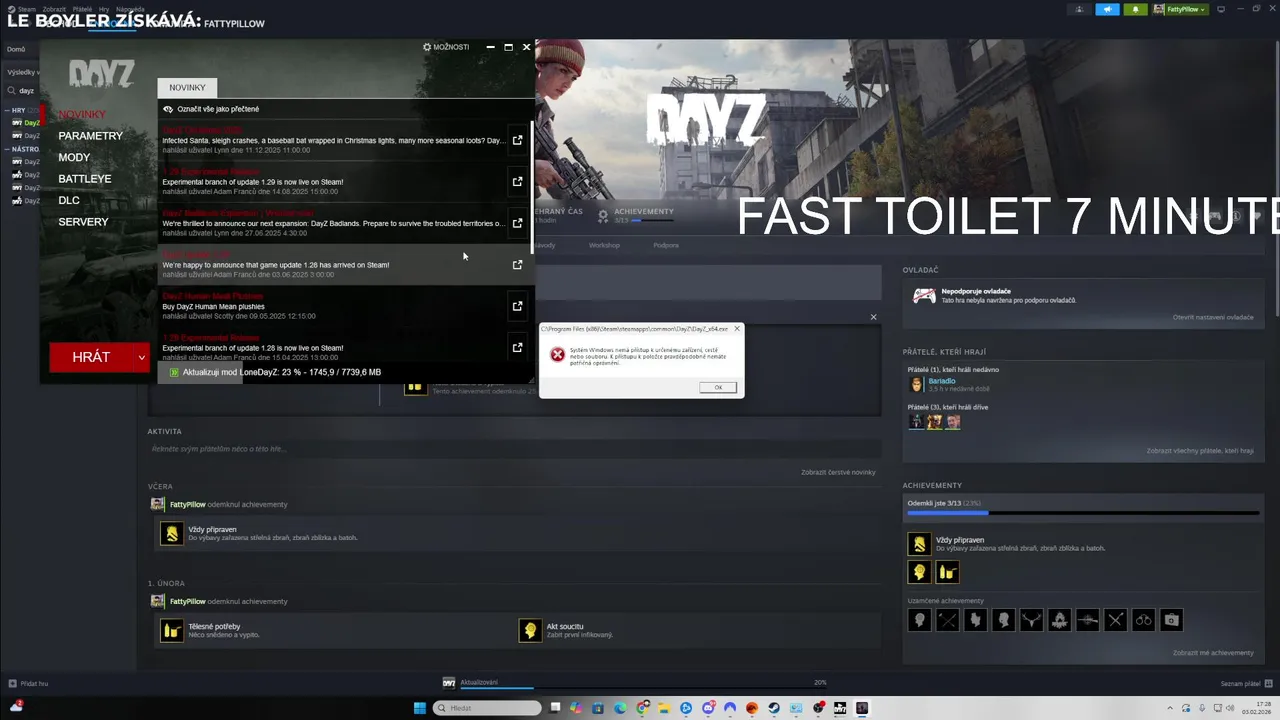Dismiss the panel with X beside the error dialog
This screenshot has height=720, width=1280.
(x=873, y=317)
